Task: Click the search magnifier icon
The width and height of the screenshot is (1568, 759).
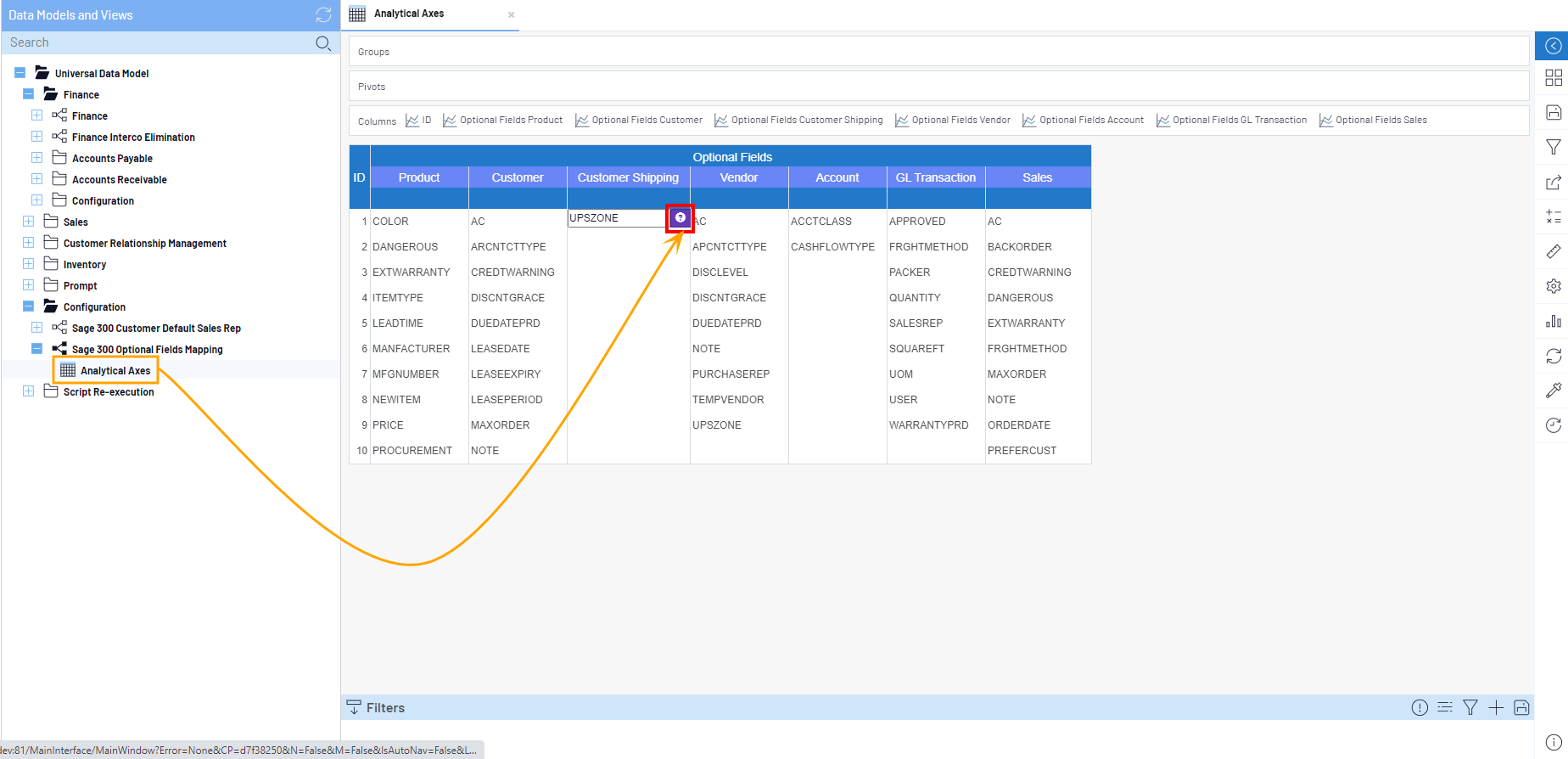Action: [322, 43]
